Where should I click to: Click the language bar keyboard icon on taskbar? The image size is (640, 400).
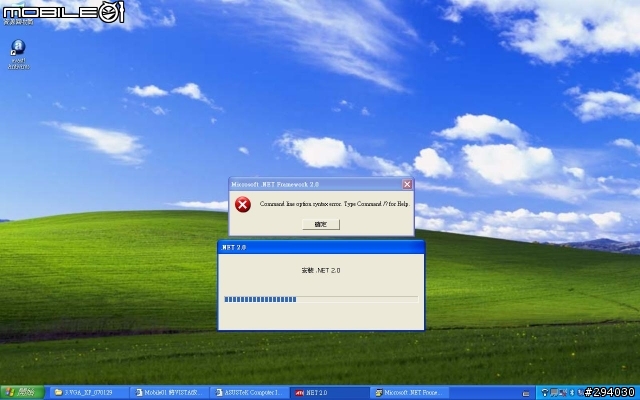pos(526,393)
